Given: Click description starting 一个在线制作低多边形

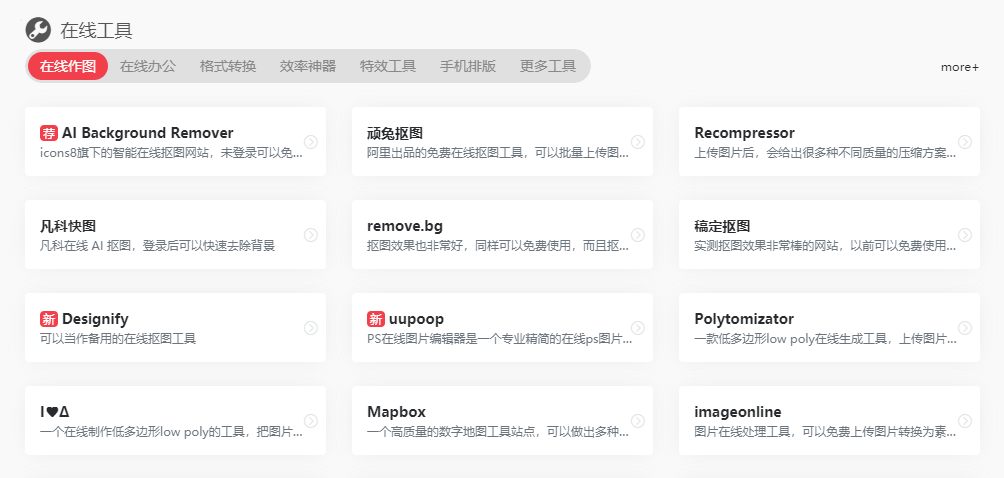Looking at the screenshot, I should pyautogui.click(x=171, y=432).
